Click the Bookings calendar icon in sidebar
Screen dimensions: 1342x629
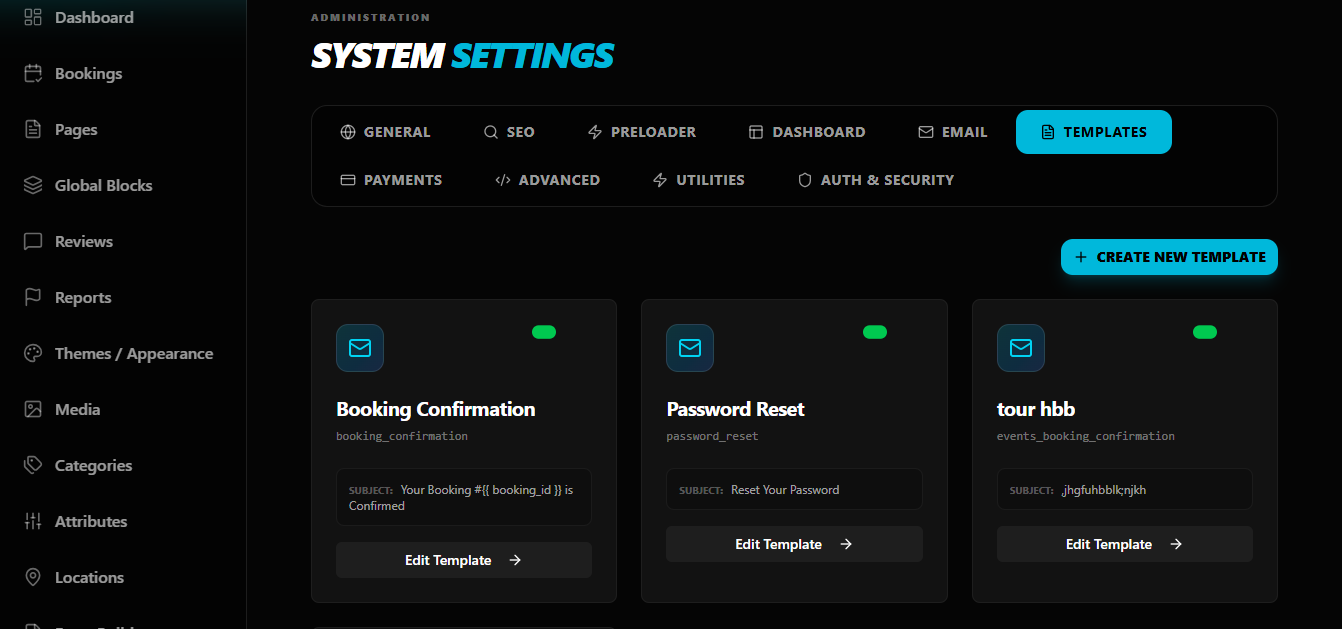click(33, 73)
